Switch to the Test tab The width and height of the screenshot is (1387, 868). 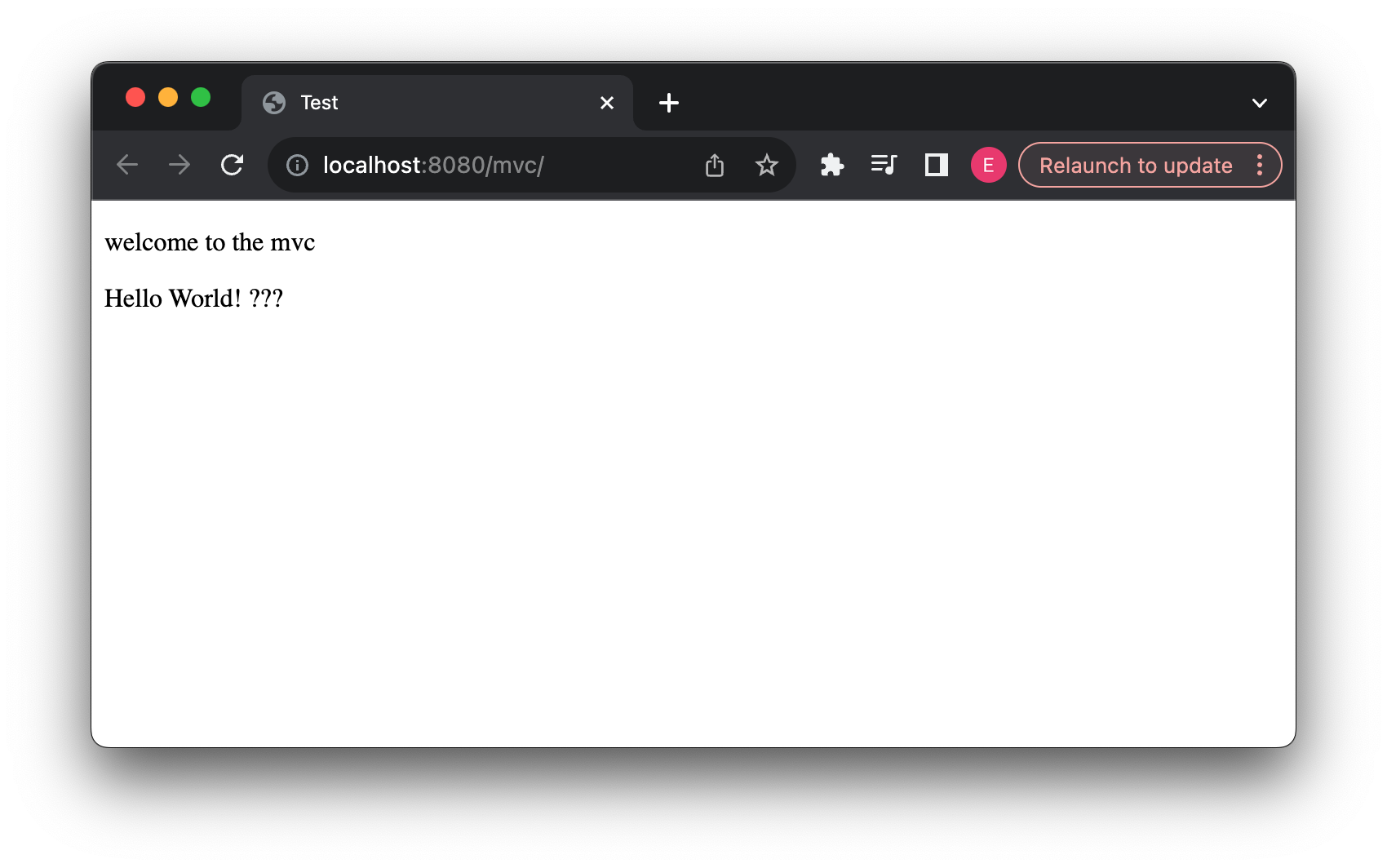pos(408,102)
